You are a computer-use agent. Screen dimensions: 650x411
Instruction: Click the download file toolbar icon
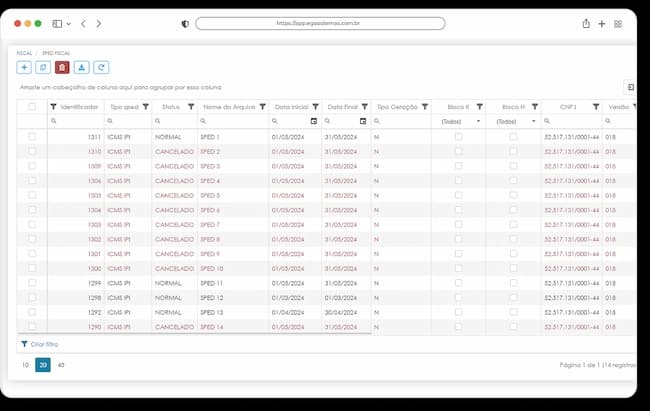82,67
